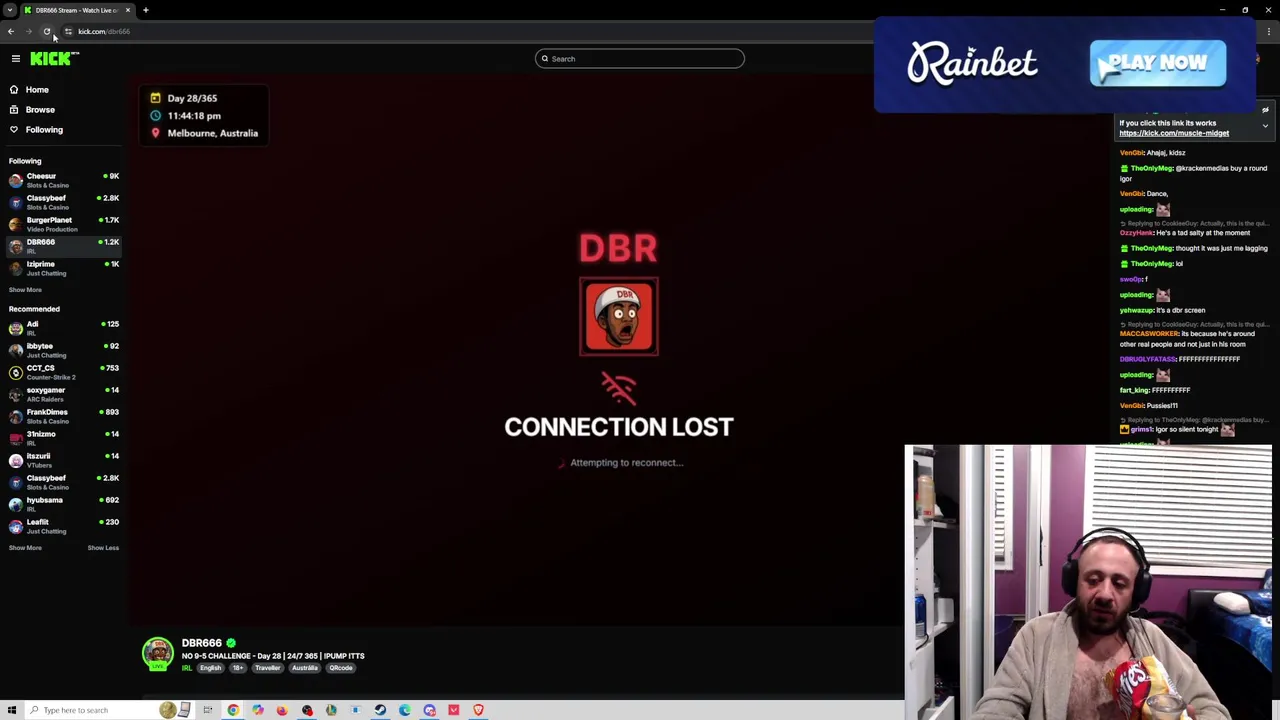Image resolution: width=1280 pixels, height=720 pixels.
Task: Open recommended channel CCT_CS
Action: tap(63, 372)
